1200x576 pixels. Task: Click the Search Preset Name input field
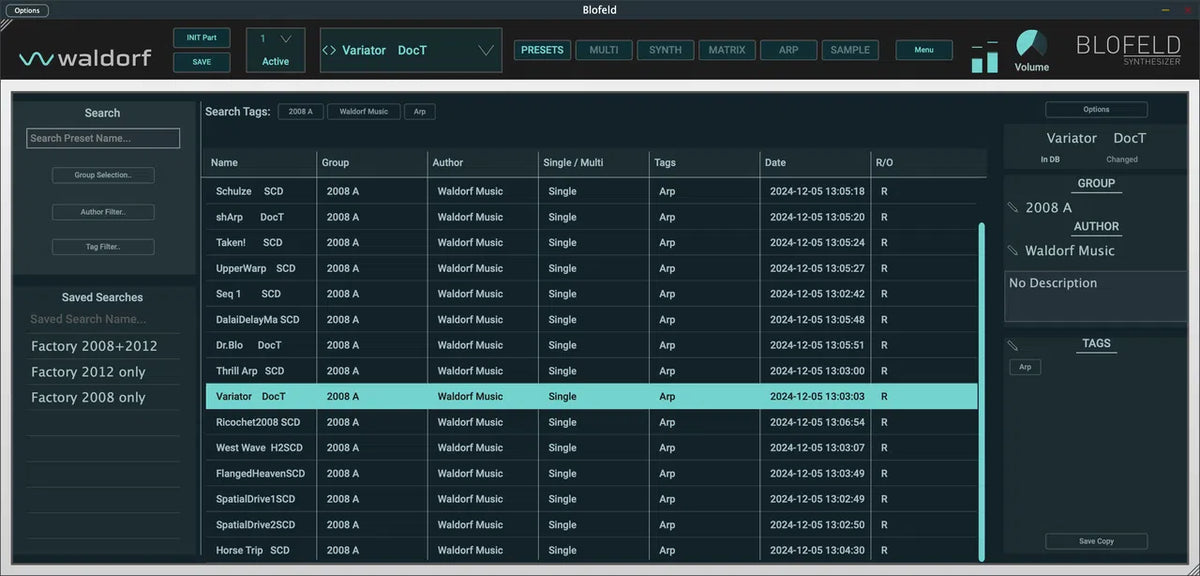tap(103, 138)
